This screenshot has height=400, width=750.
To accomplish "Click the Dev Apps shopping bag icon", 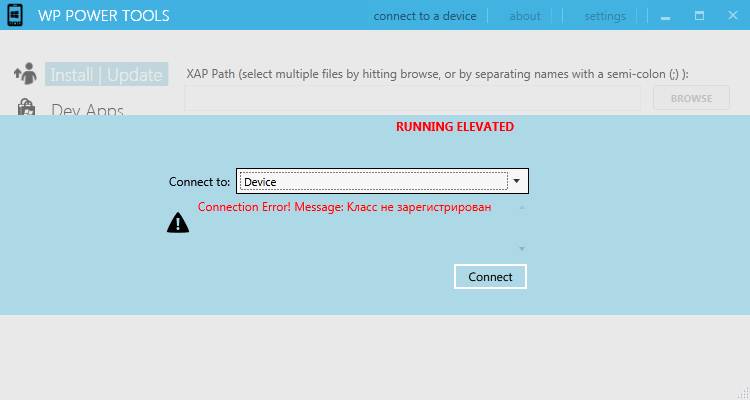I will click(26, 107).
